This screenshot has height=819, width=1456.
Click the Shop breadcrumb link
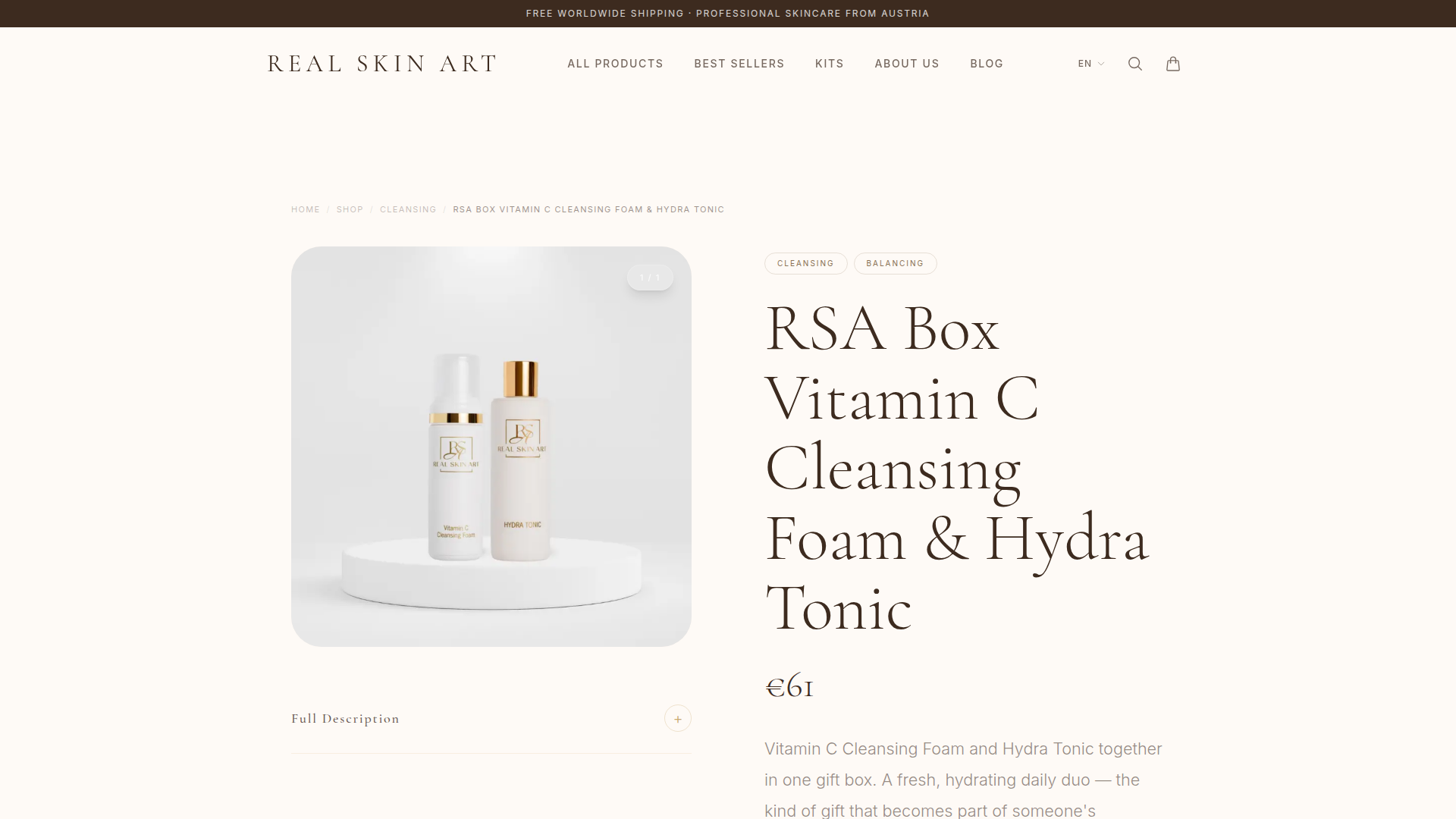tap(350, 209)
